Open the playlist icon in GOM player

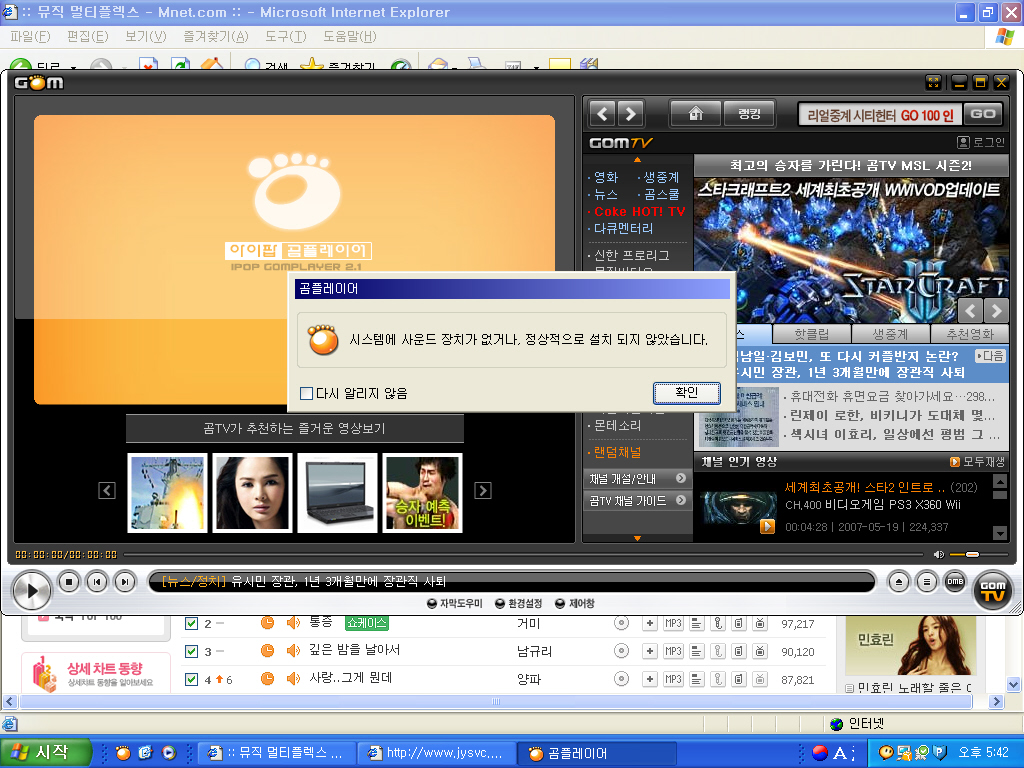[926, 581]
